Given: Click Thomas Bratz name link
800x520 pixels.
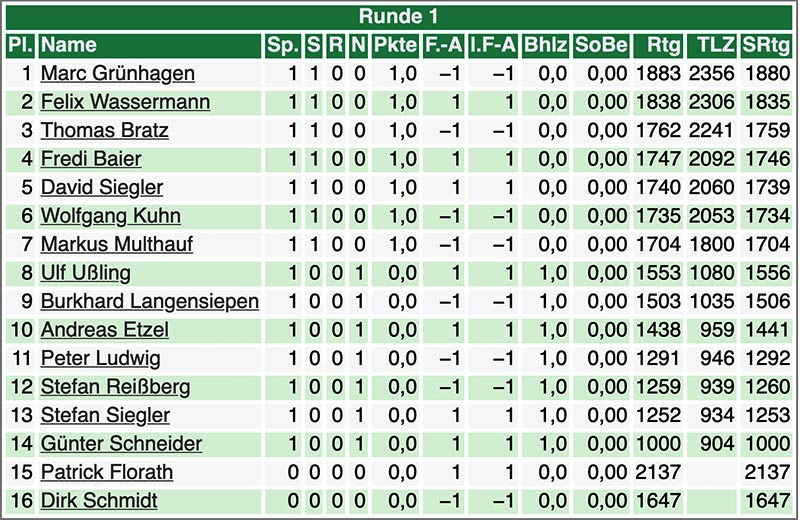Looking at the screenshot, I should (x=105, y=131).
